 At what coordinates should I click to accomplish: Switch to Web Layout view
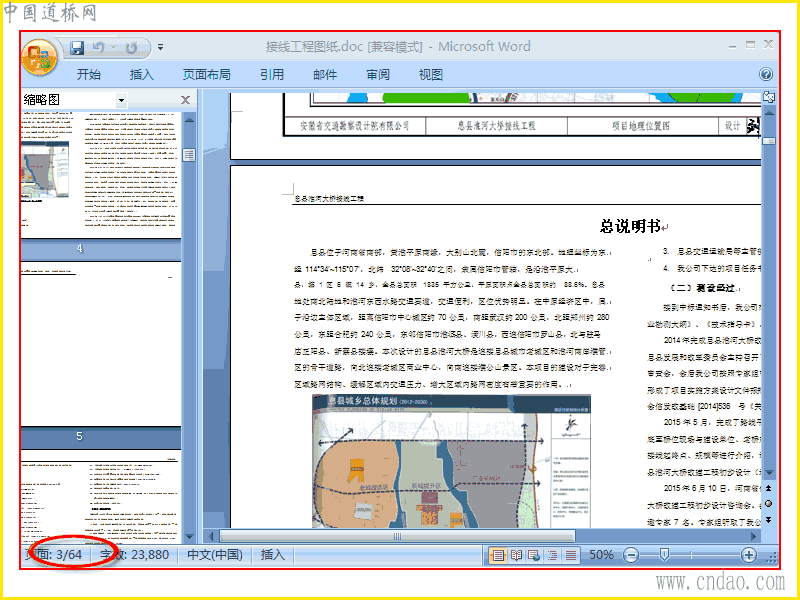pos(534,555)
